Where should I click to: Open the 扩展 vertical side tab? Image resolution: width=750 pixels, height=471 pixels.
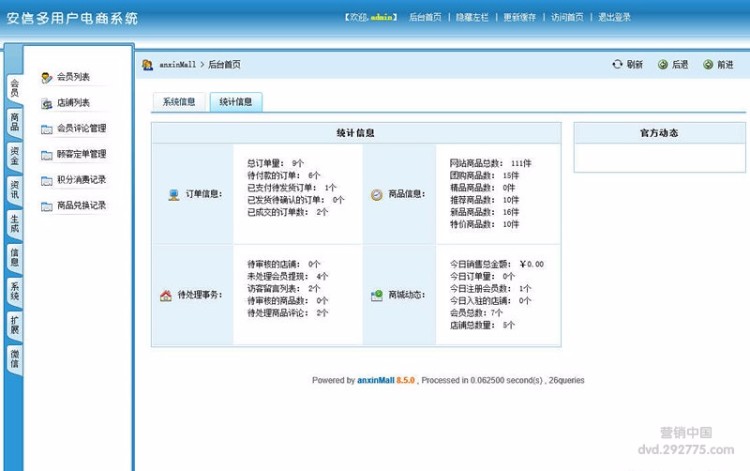(x=15, y=325)
